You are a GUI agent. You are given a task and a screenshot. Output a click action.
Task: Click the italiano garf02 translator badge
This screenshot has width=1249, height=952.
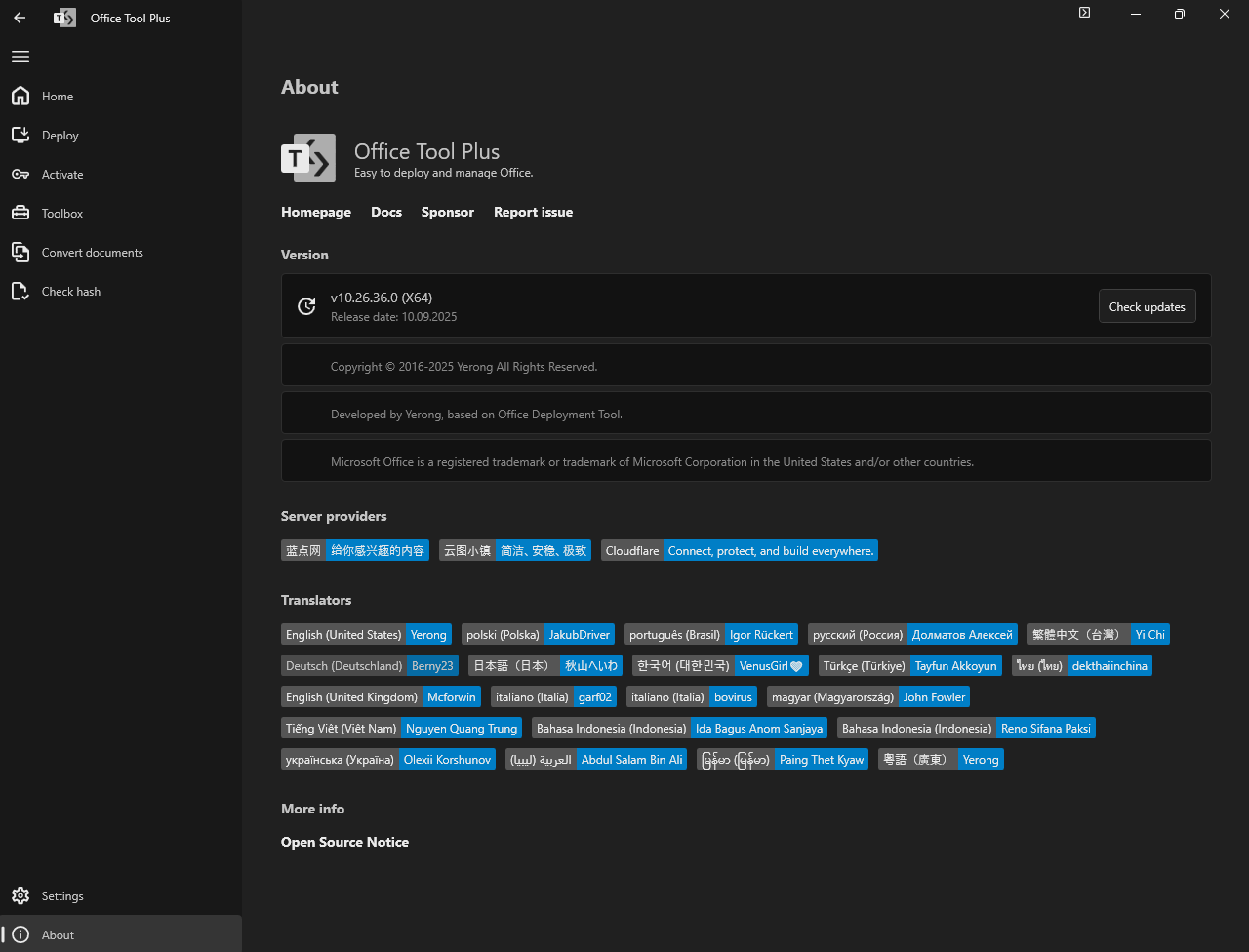pyautogui.click(x=553, y=697)
